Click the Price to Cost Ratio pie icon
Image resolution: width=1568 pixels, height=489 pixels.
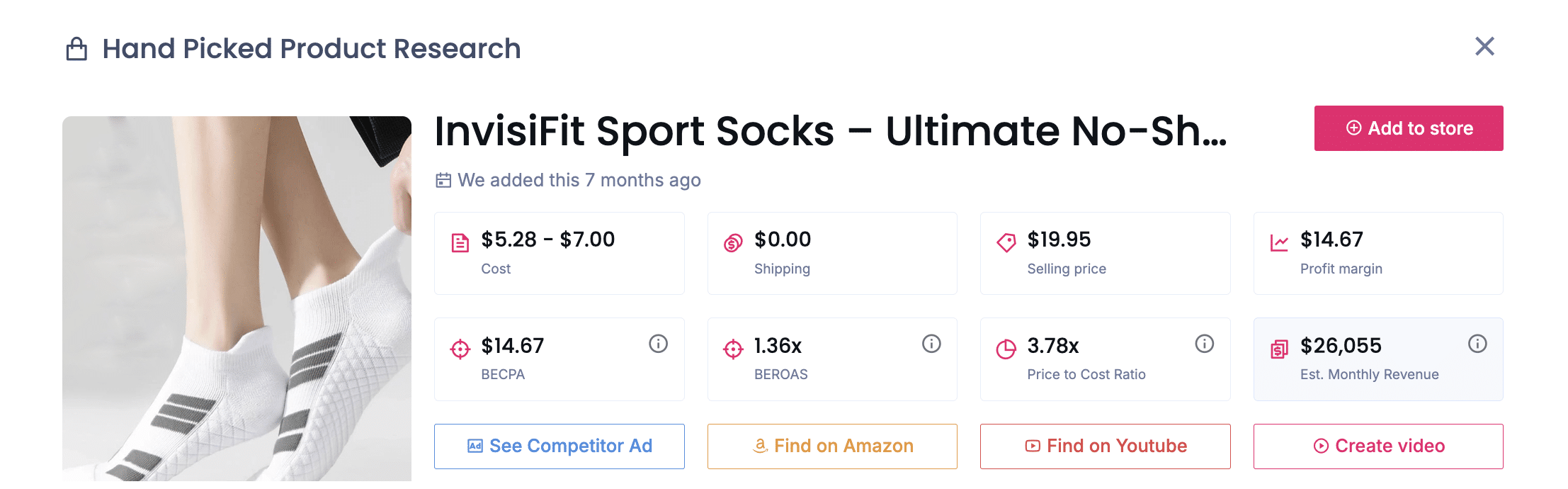(1006, 348)
